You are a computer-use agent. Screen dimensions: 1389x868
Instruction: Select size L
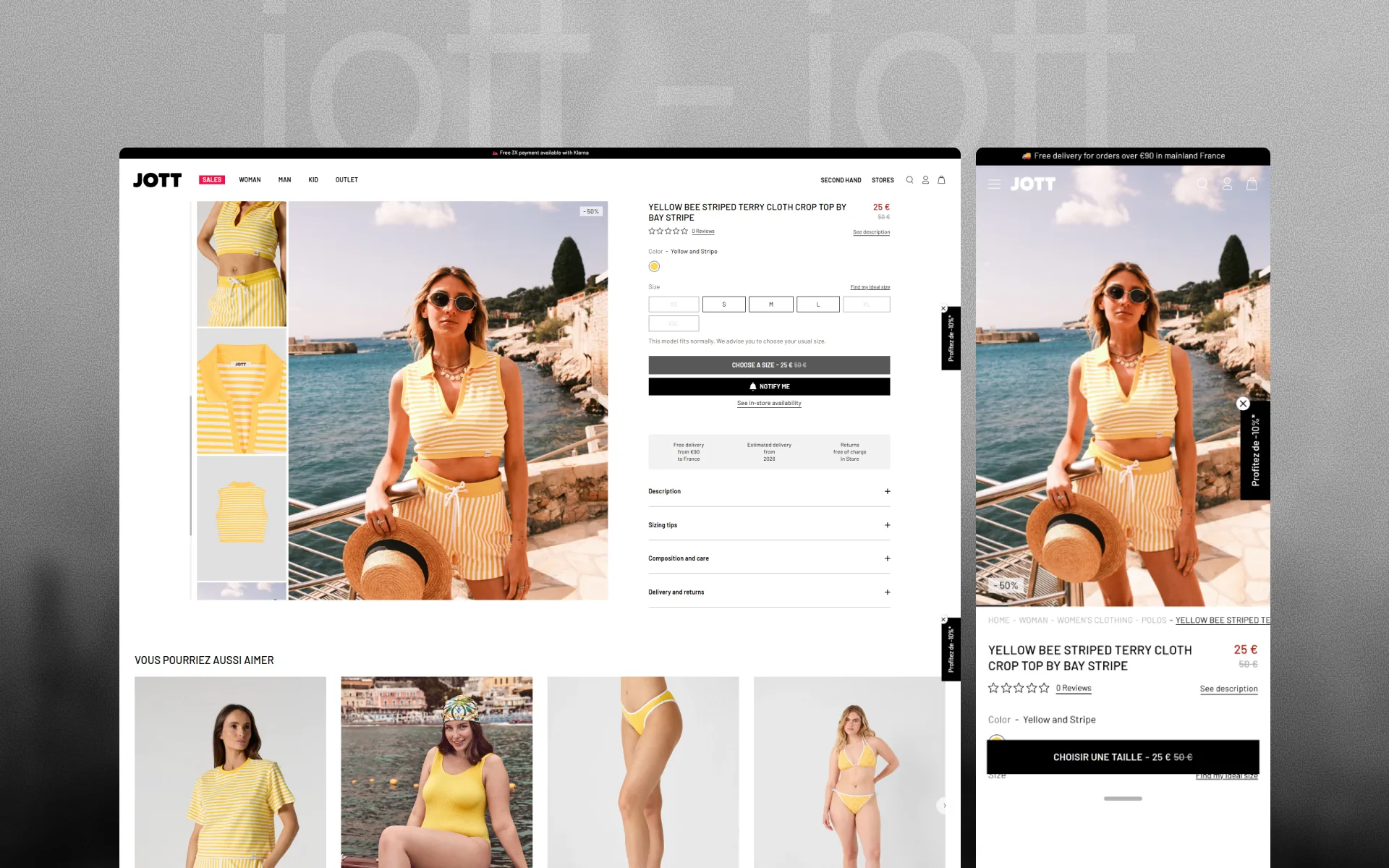click(818, 305)
